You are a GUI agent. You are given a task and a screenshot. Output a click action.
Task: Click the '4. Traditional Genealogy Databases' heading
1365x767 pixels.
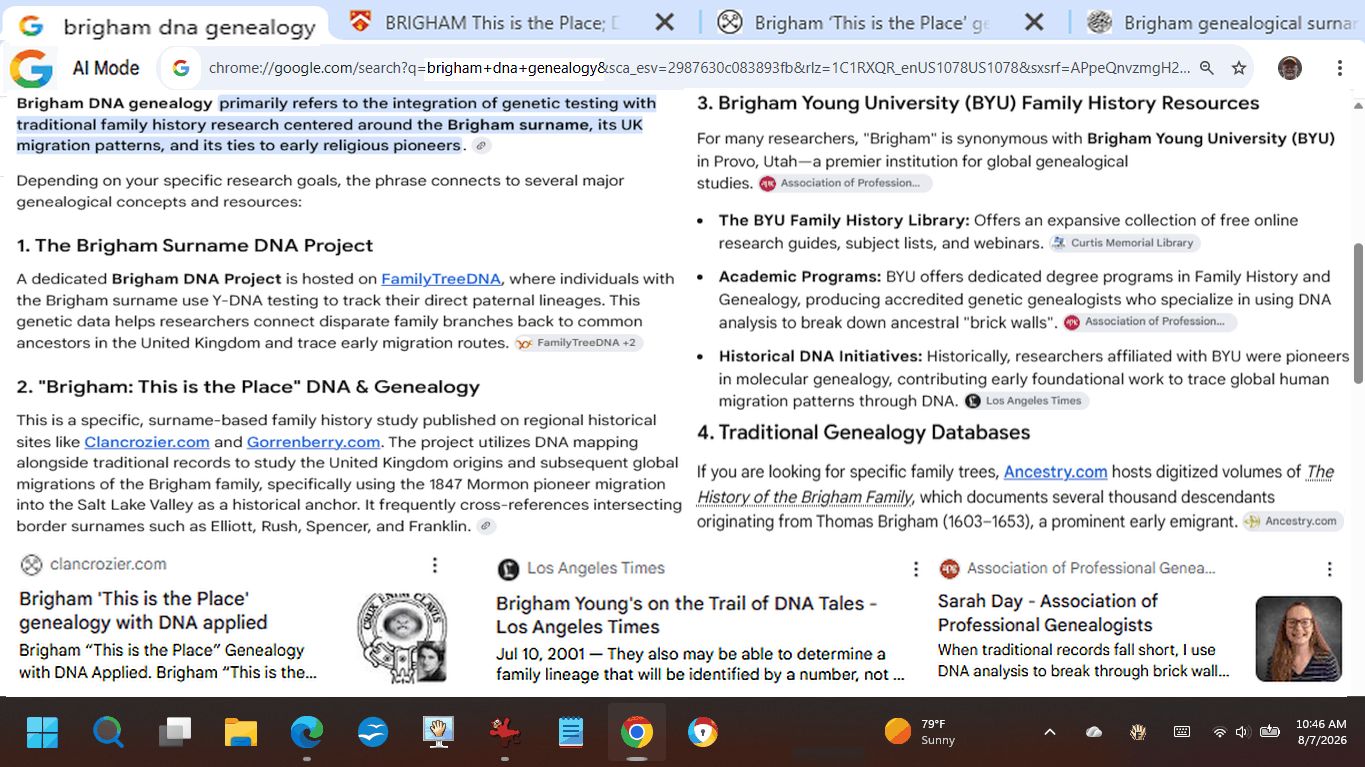(x=864, y=432)
